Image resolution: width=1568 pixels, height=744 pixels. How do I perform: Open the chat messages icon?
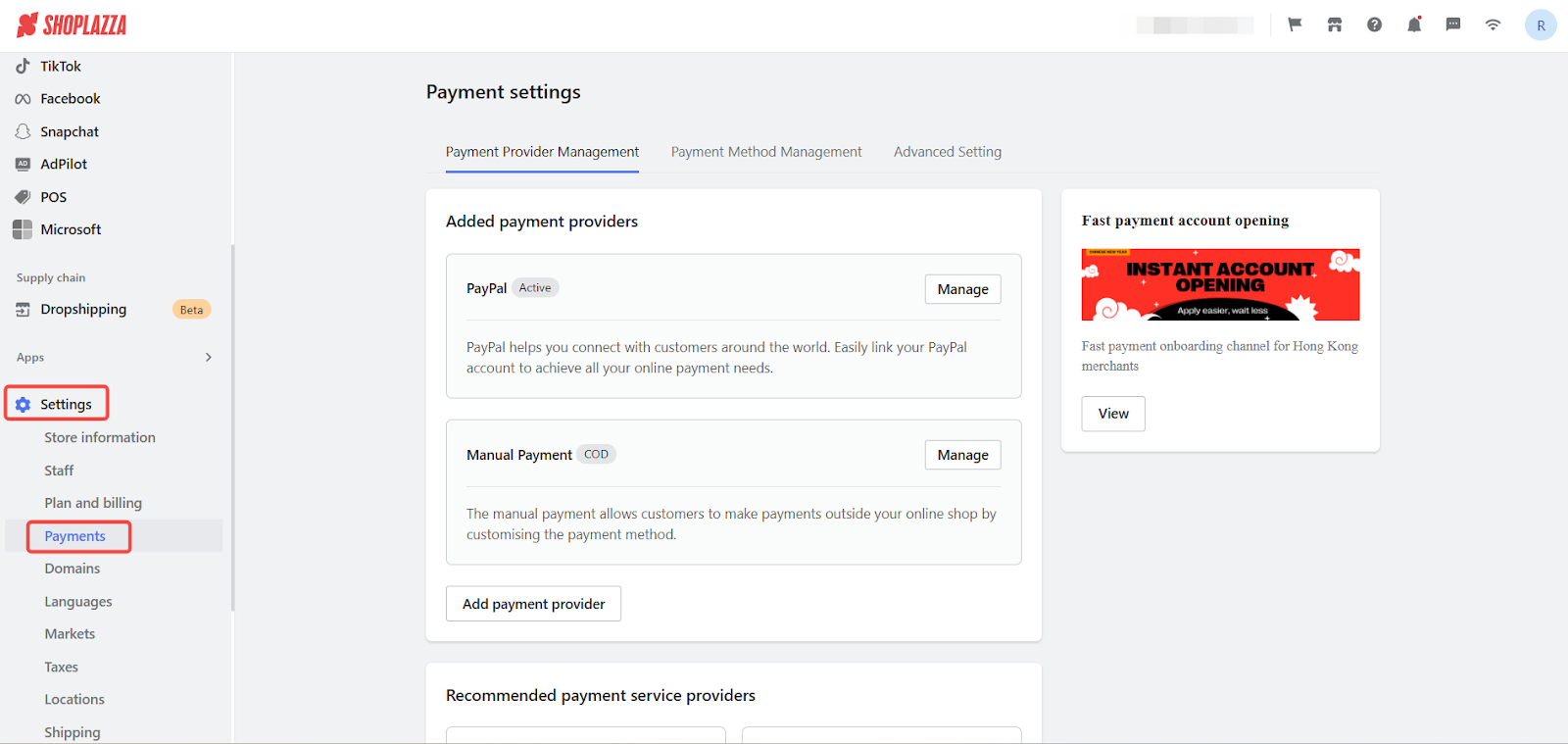coord(1453,25)
